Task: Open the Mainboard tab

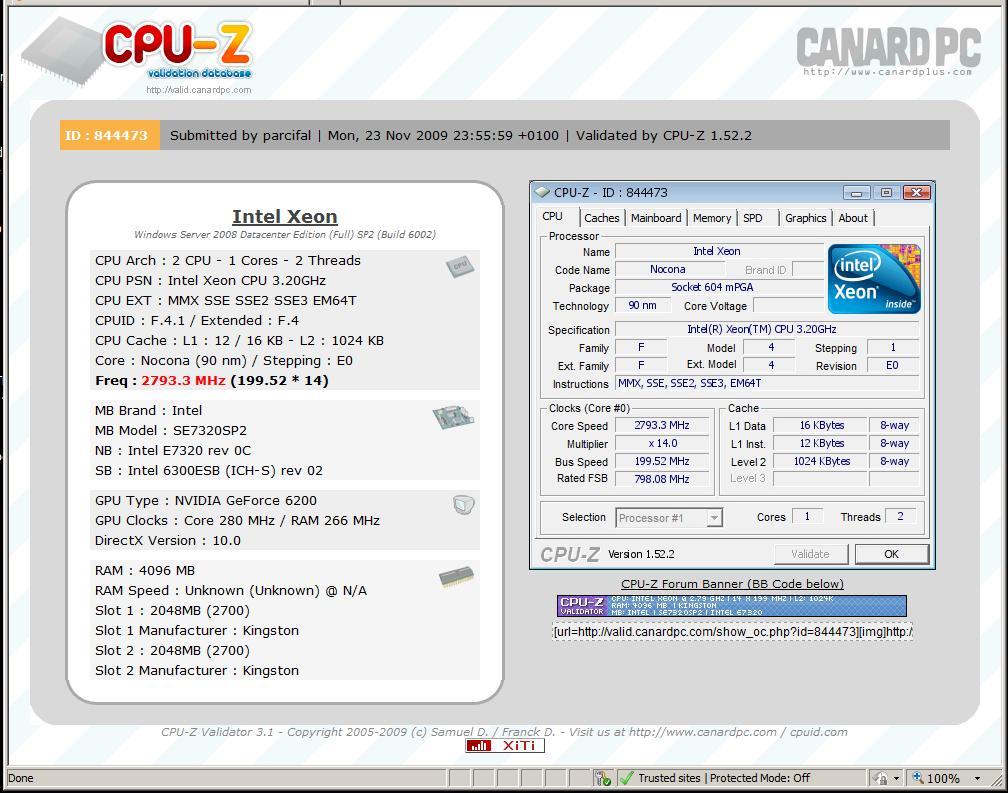Action: (656, 218)
